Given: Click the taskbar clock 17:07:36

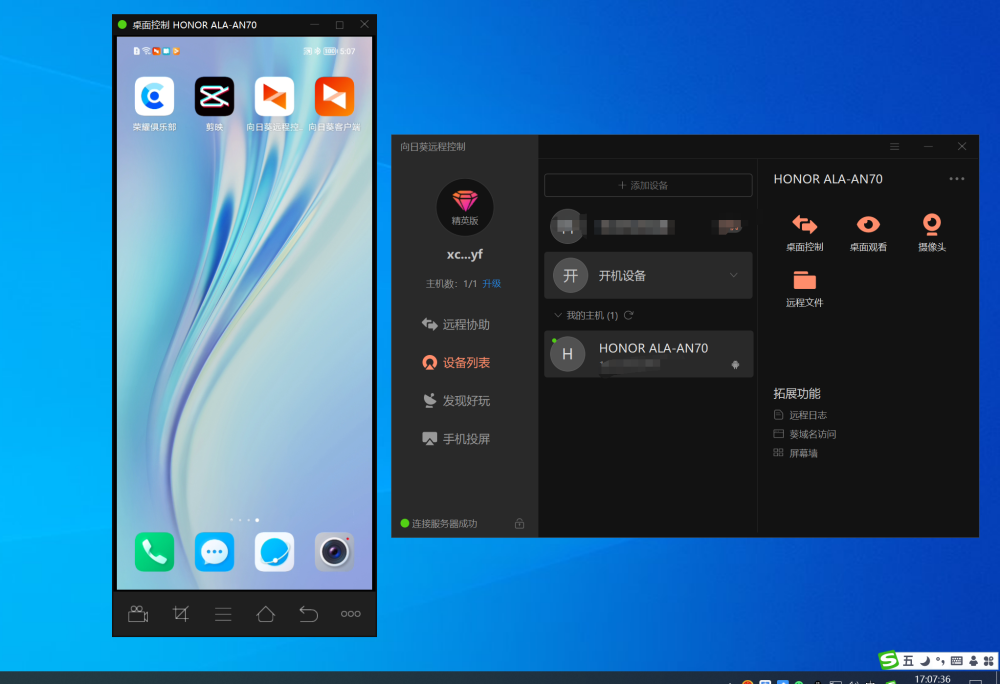Looking at the screenshot, I should click(x=932, y=679).
